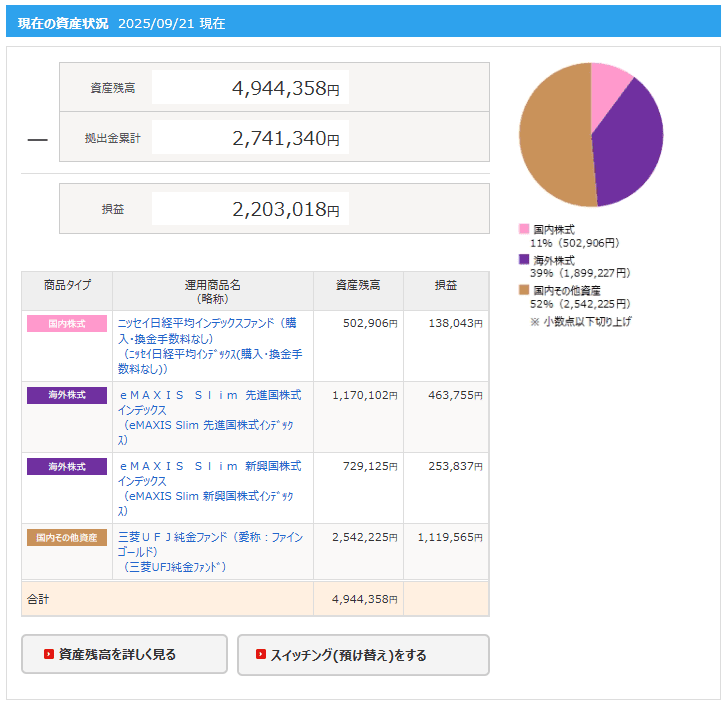
Task: Click the red arrow icon beside 資産残高を詳しく見る
Action: (x=48, y=655)
